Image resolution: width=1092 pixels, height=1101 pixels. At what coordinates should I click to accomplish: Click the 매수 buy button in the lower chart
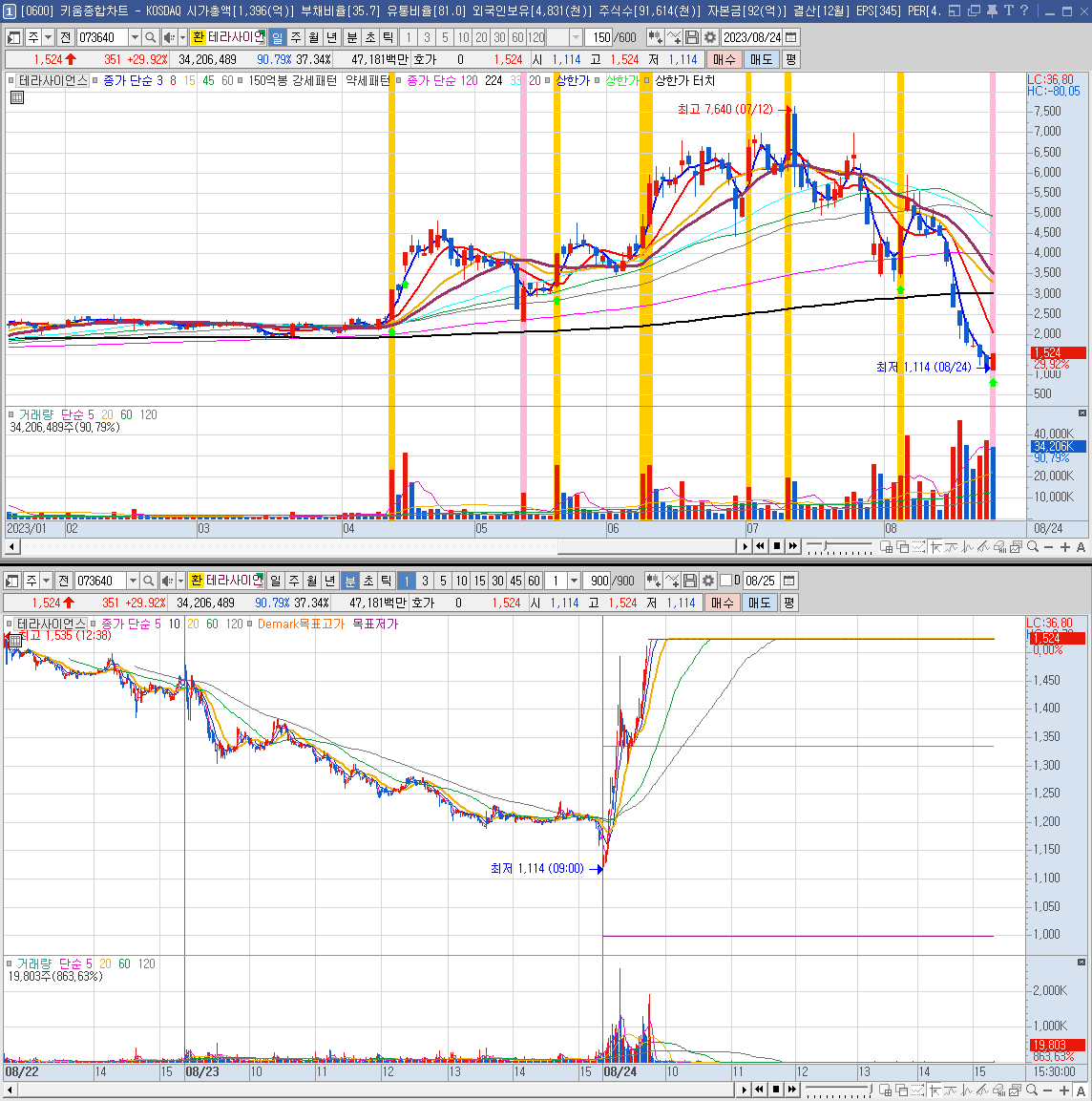point(722,603)
